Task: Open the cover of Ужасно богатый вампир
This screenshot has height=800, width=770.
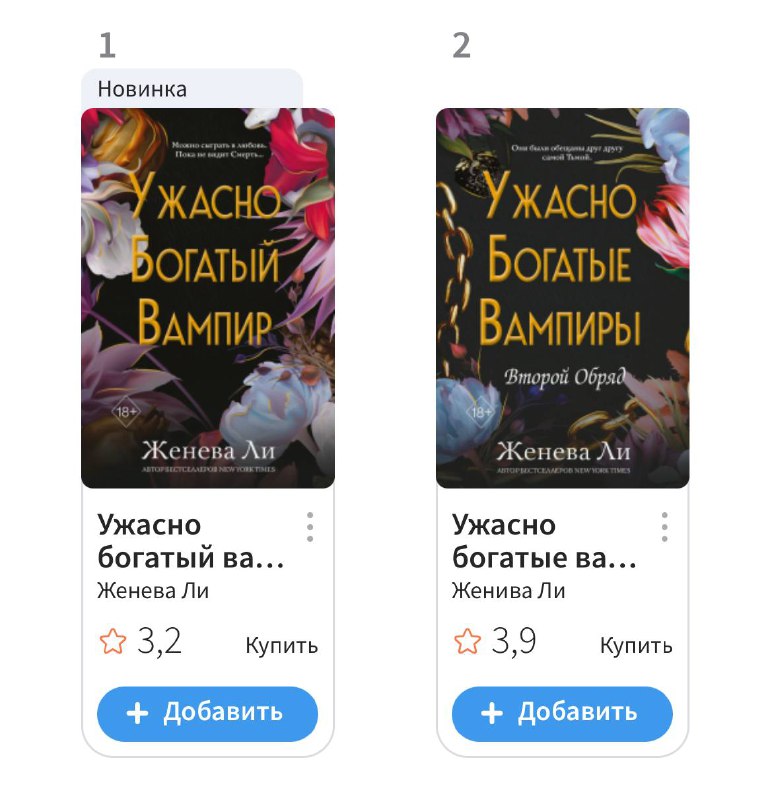Action: coord(208,298)
